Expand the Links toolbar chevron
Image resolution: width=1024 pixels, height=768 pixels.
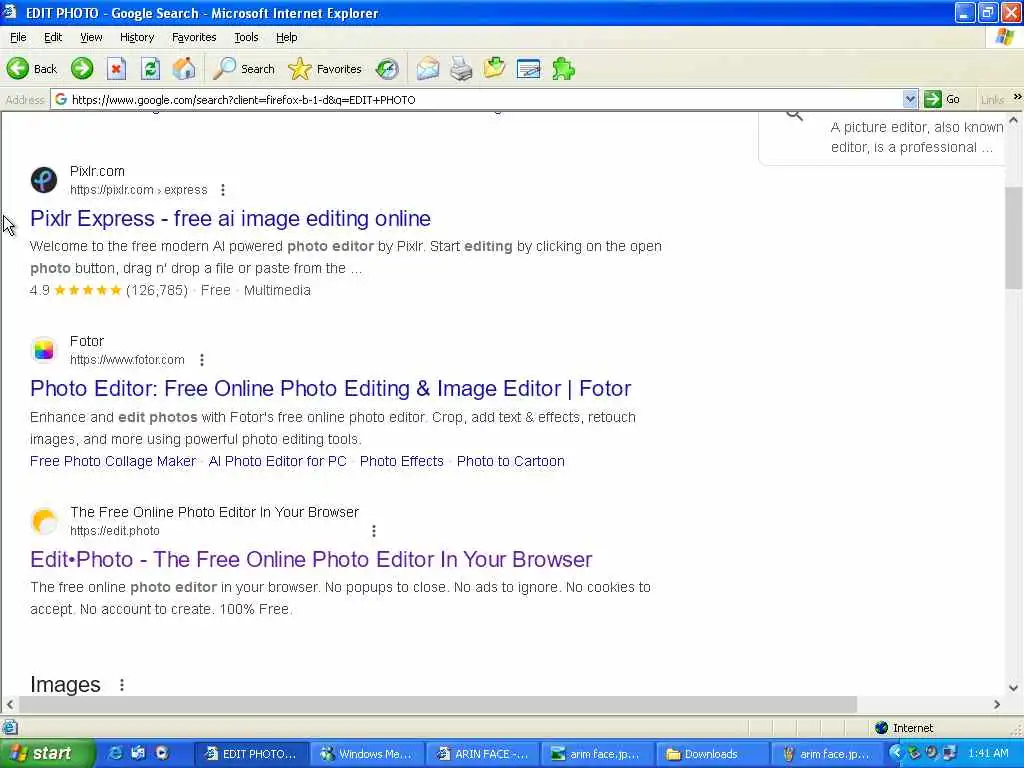pyautogui.click(x=1017, y=97)
